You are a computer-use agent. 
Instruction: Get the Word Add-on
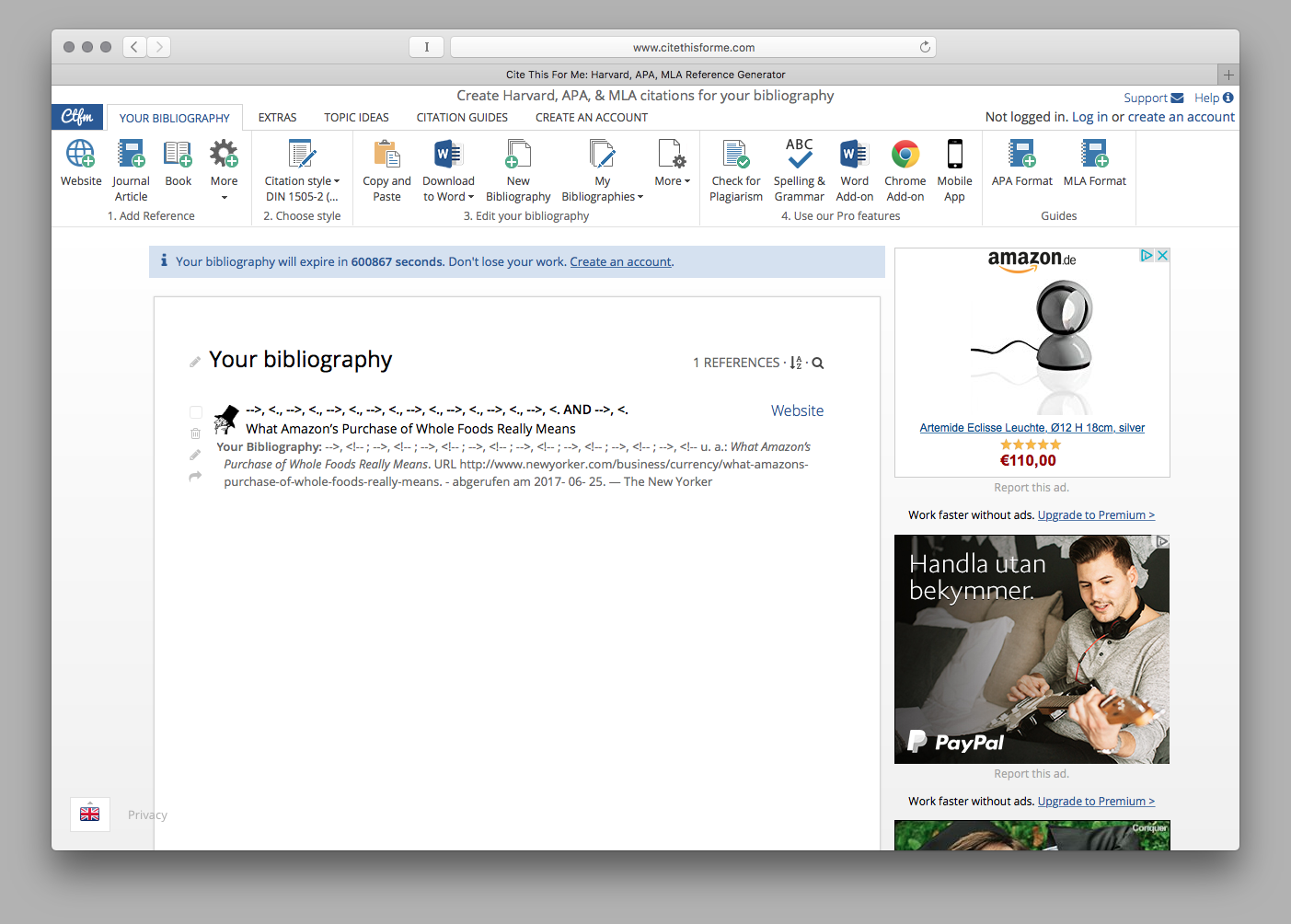coord(854,170)
